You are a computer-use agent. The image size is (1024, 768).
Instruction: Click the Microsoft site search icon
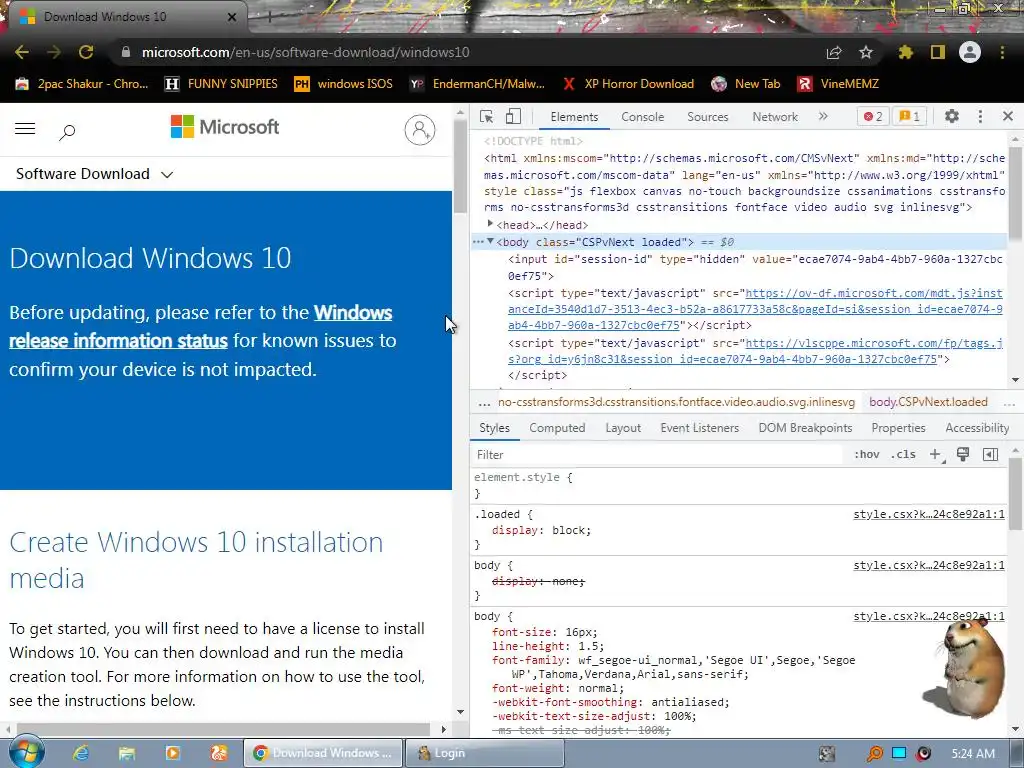click(67, 132)
